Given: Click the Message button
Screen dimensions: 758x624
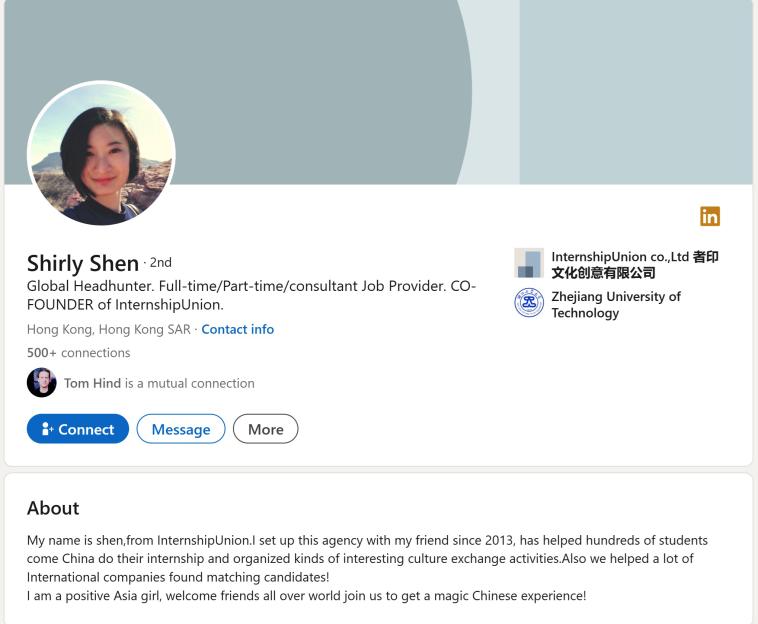Looking at the screenshot, I should point(181,429).
